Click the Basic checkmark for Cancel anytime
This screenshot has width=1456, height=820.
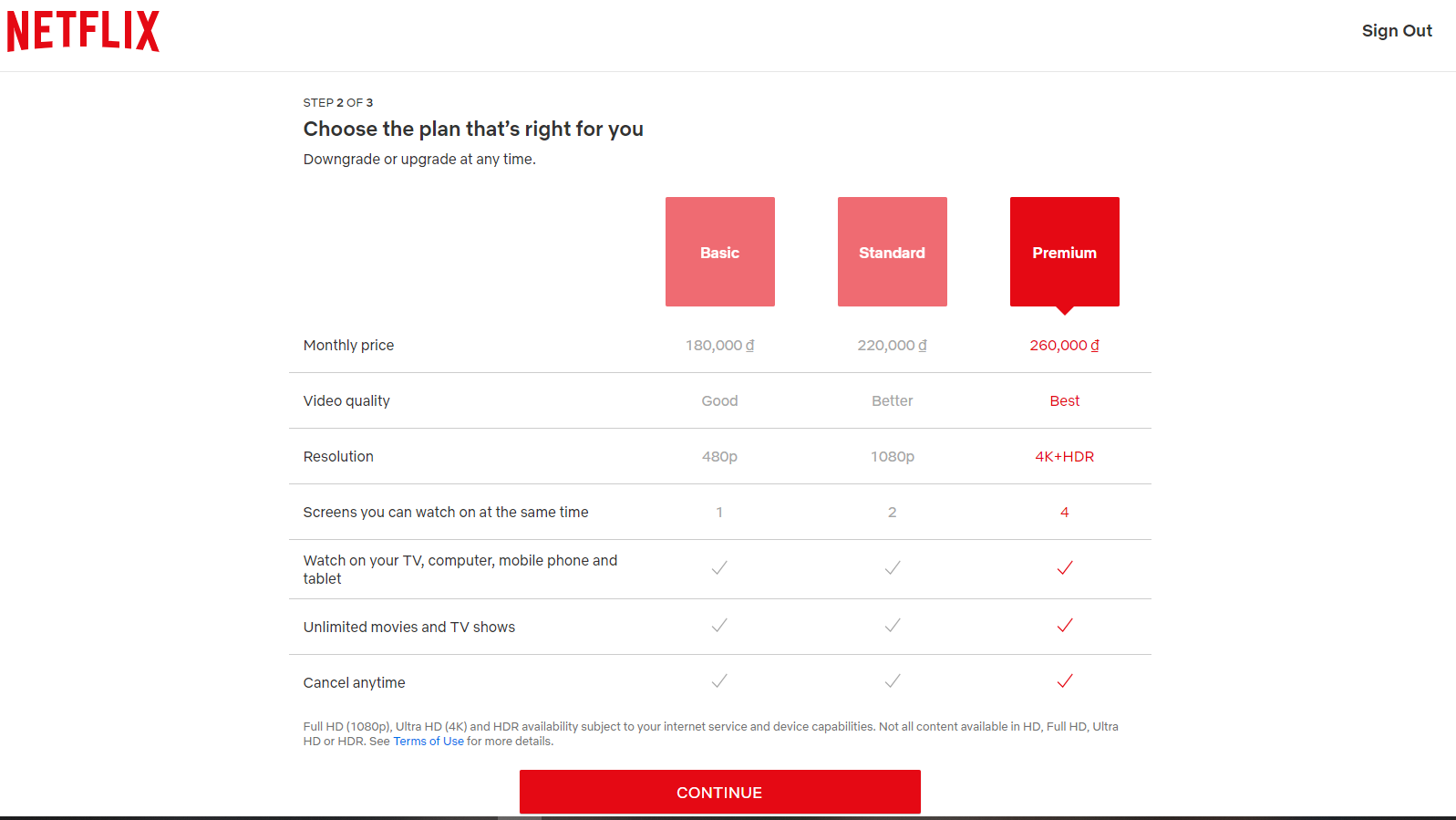tap(719, 681)
